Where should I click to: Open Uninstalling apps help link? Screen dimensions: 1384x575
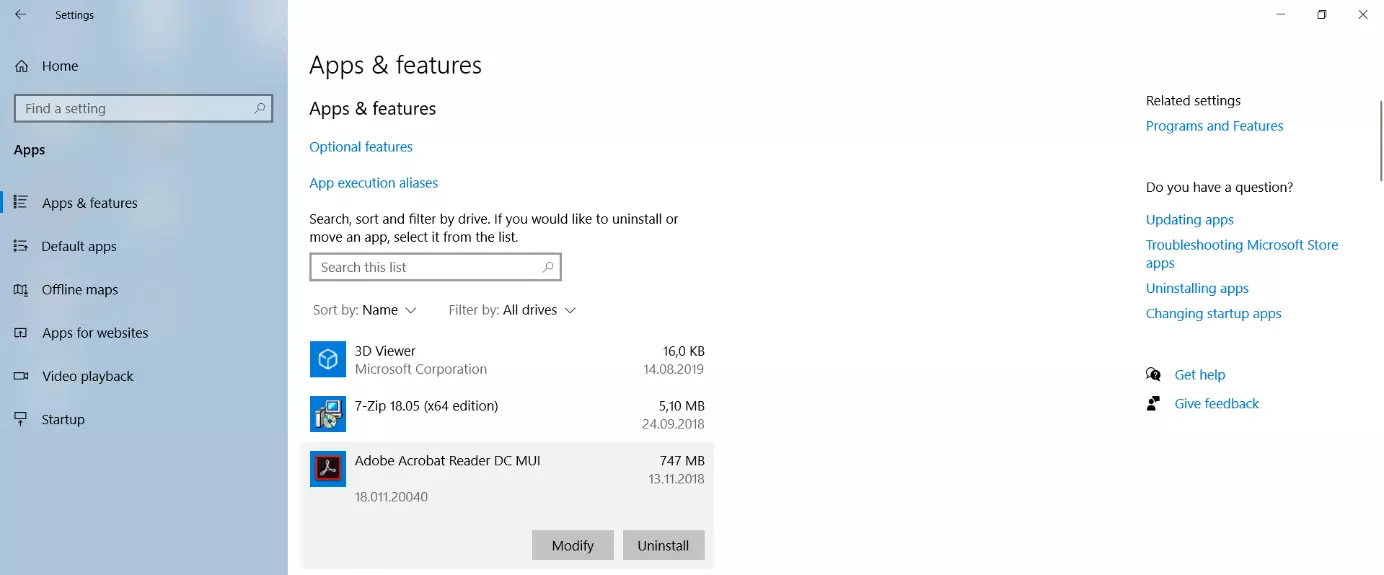coord(1197,289)
